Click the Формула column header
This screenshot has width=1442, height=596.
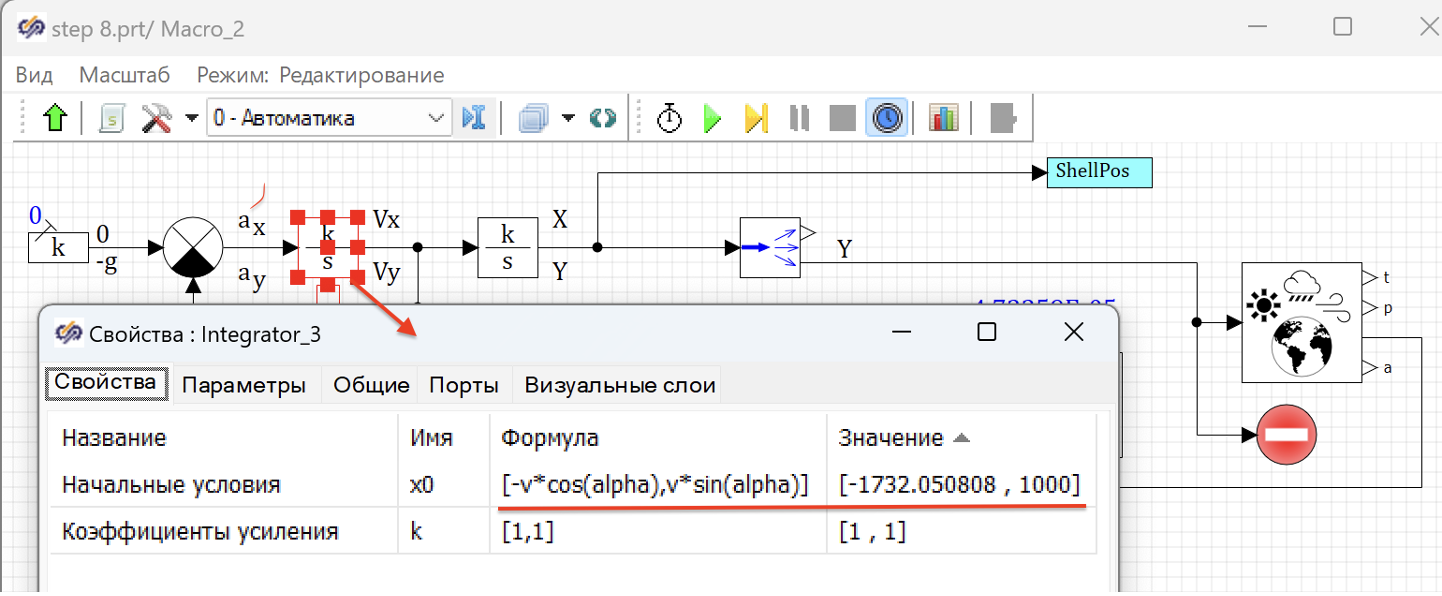[x=659, y=438]
